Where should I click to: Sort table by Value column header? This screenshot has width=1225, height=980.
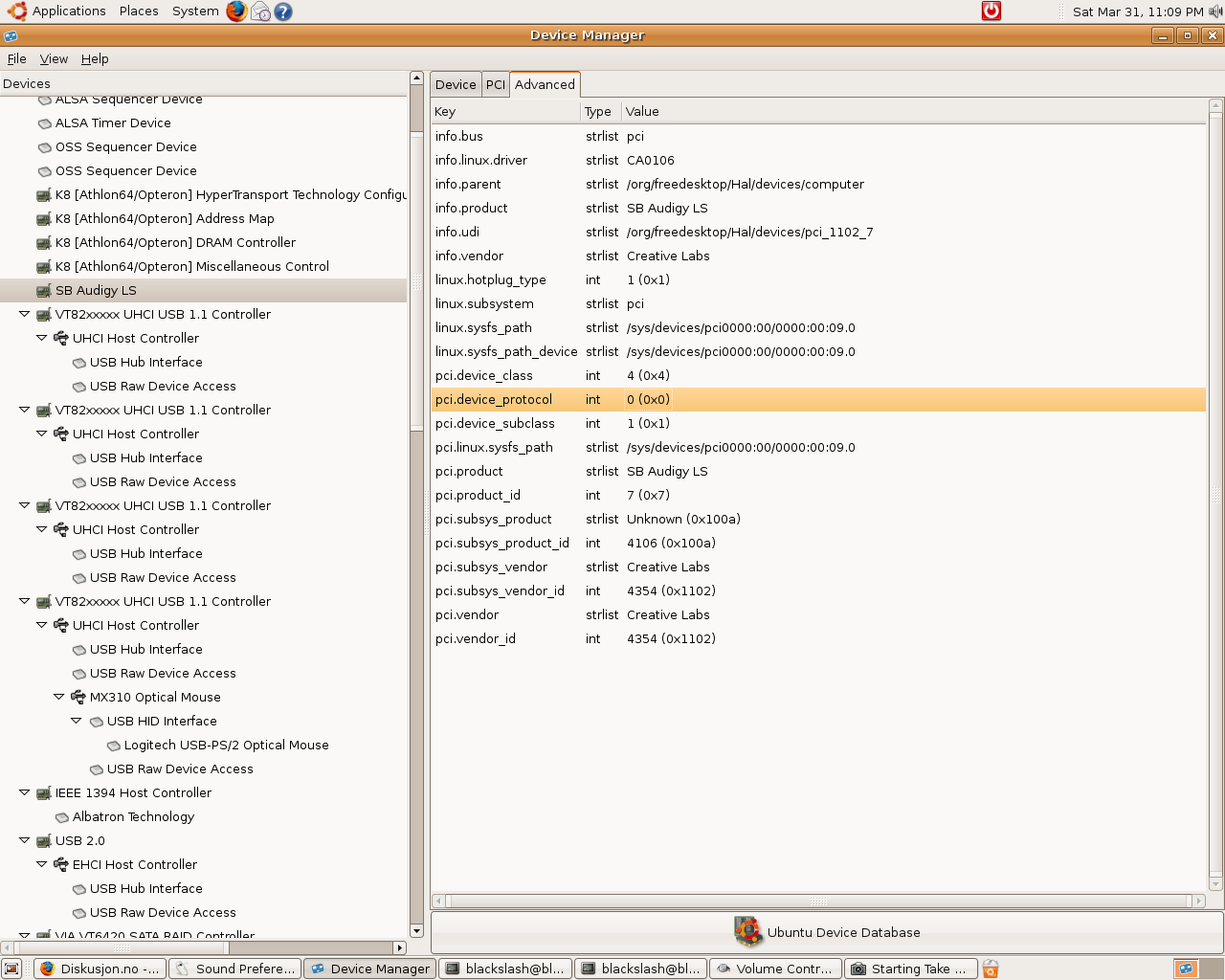(913, 111)
